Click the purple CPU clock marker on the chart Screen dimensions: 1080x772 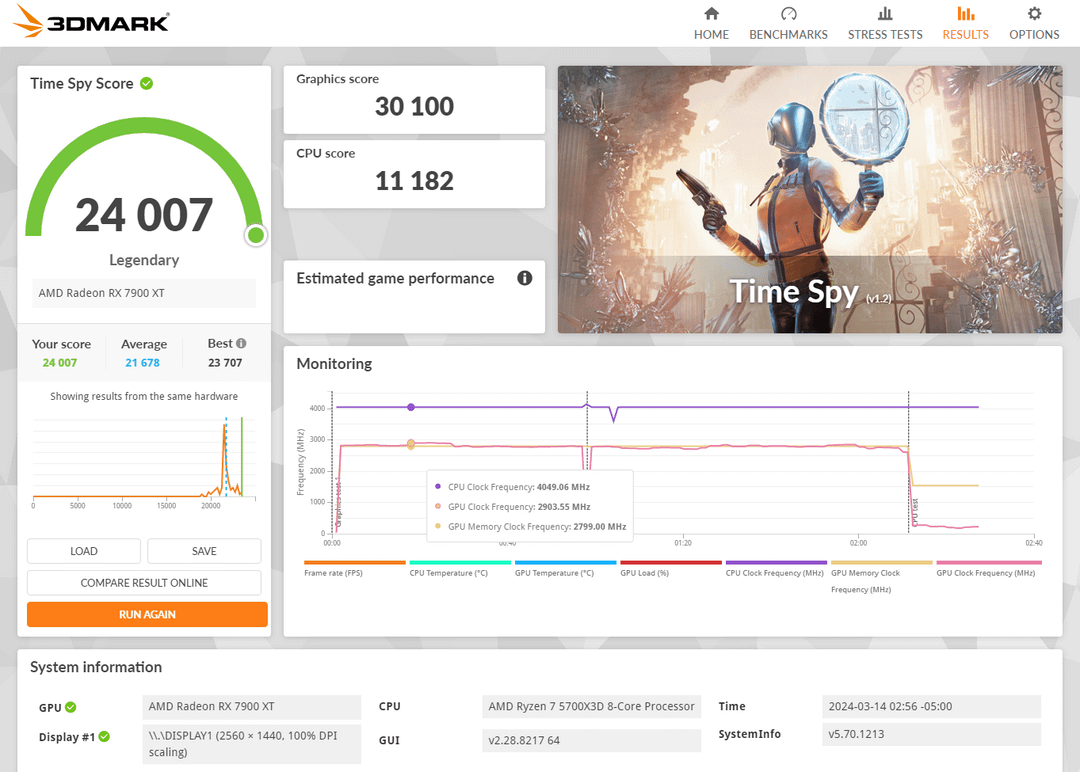tap(411, 407)
